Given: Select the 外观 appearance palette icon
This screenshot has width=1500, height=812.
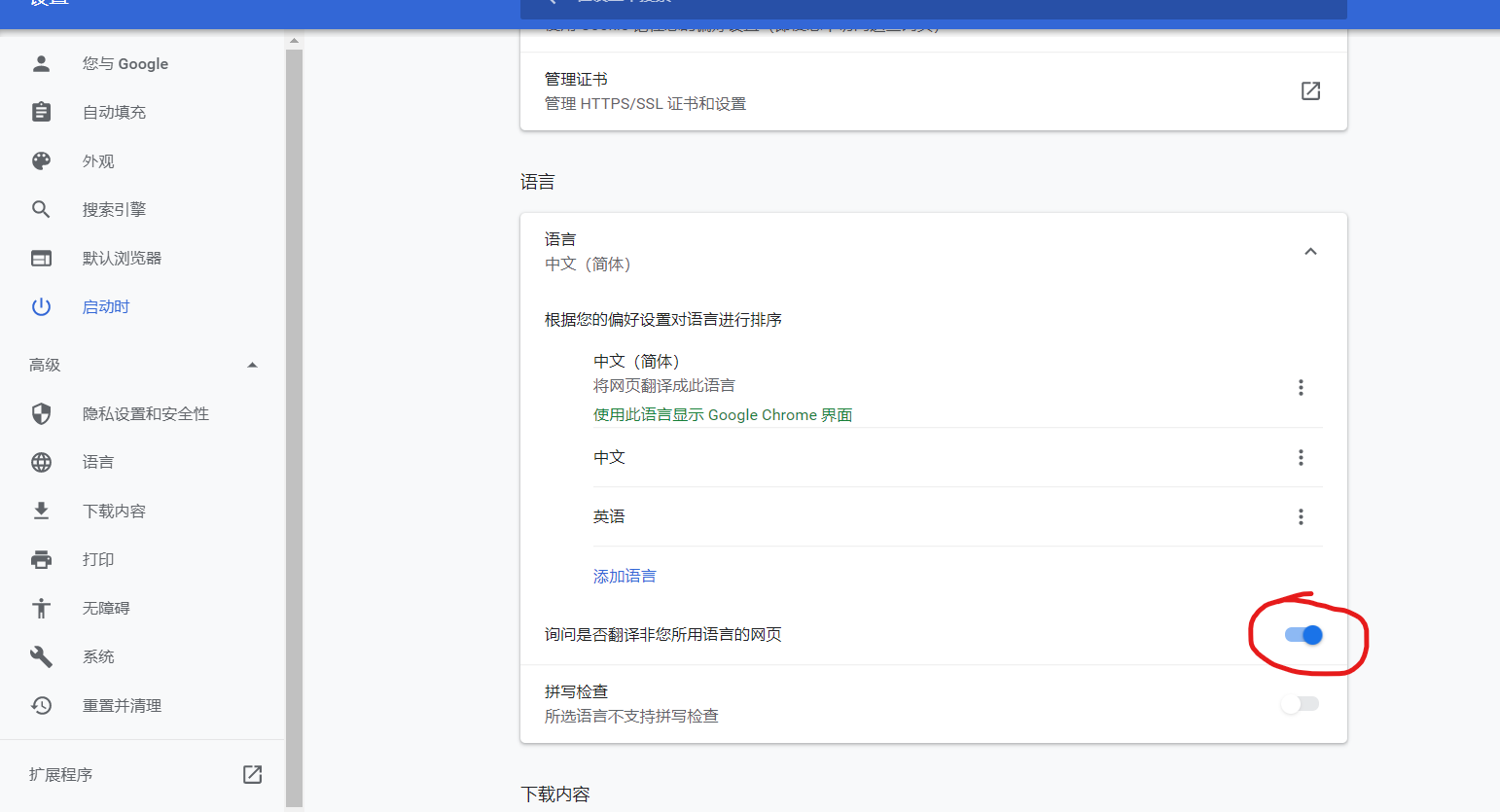Looking at the screenshot, I should point(41,160).
